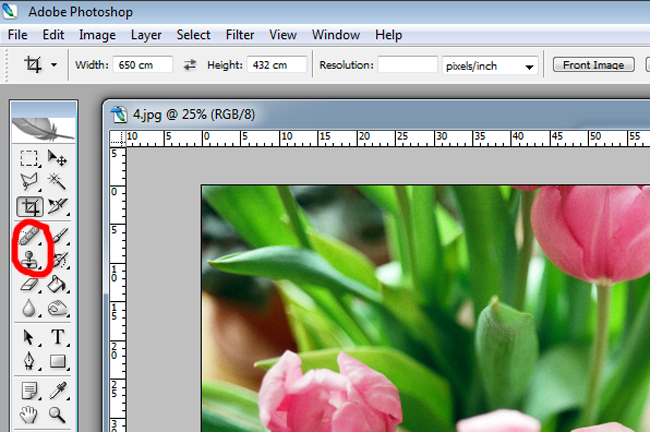Click the Front Image button
This screenshot has width=650, height=432.
(x=593, y=65)
